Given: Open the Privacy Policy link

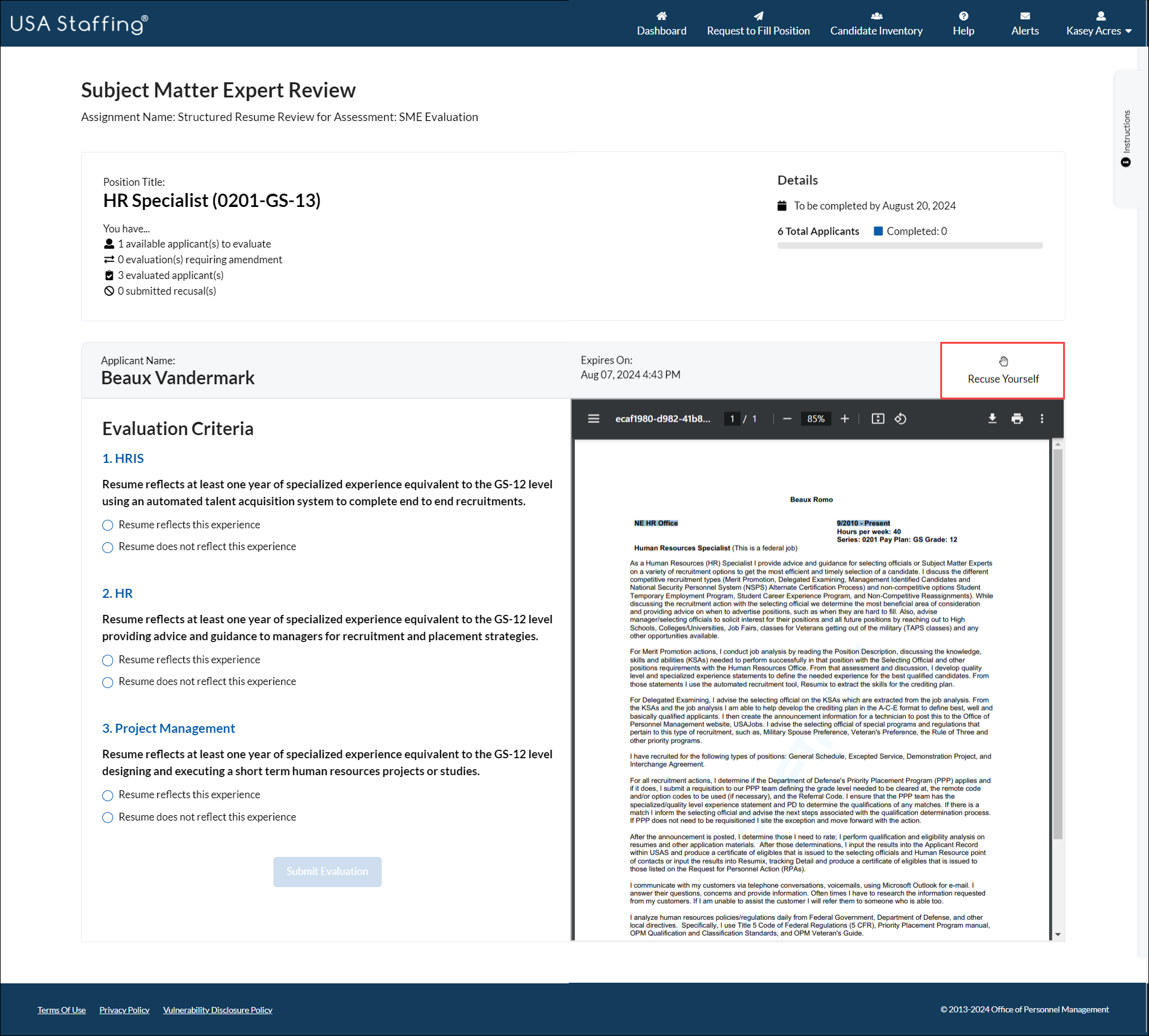Looking at the screenshot, I should click(124, 1009).
